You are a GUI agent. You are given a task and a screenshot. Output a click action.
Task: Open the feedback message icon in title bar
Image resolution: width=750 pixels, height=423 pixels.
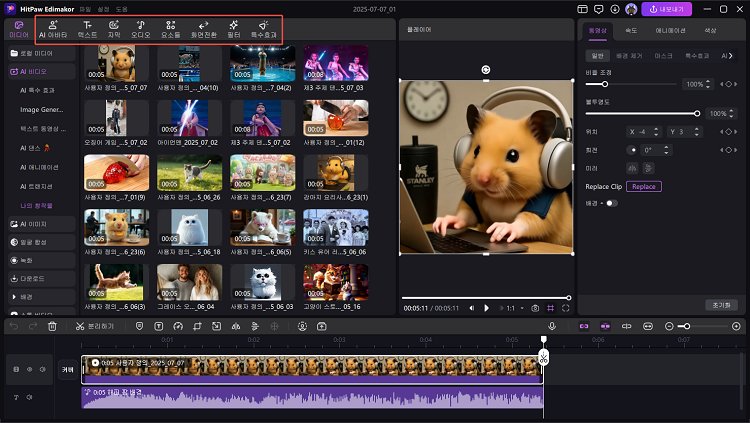click(x=598, y=9)
